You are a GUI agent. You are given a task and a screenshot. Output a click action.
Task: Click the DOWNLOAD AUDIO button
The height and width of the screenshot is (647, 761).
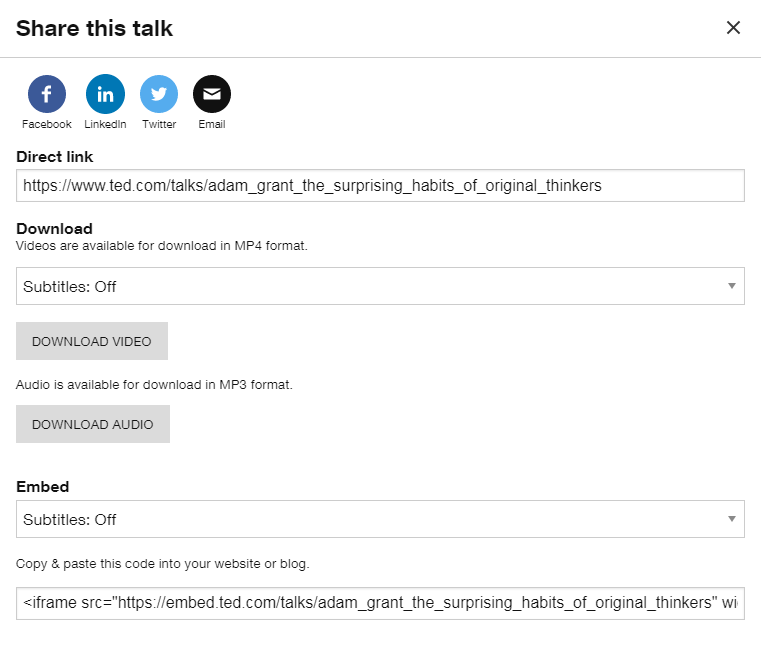tap(93, 424)
